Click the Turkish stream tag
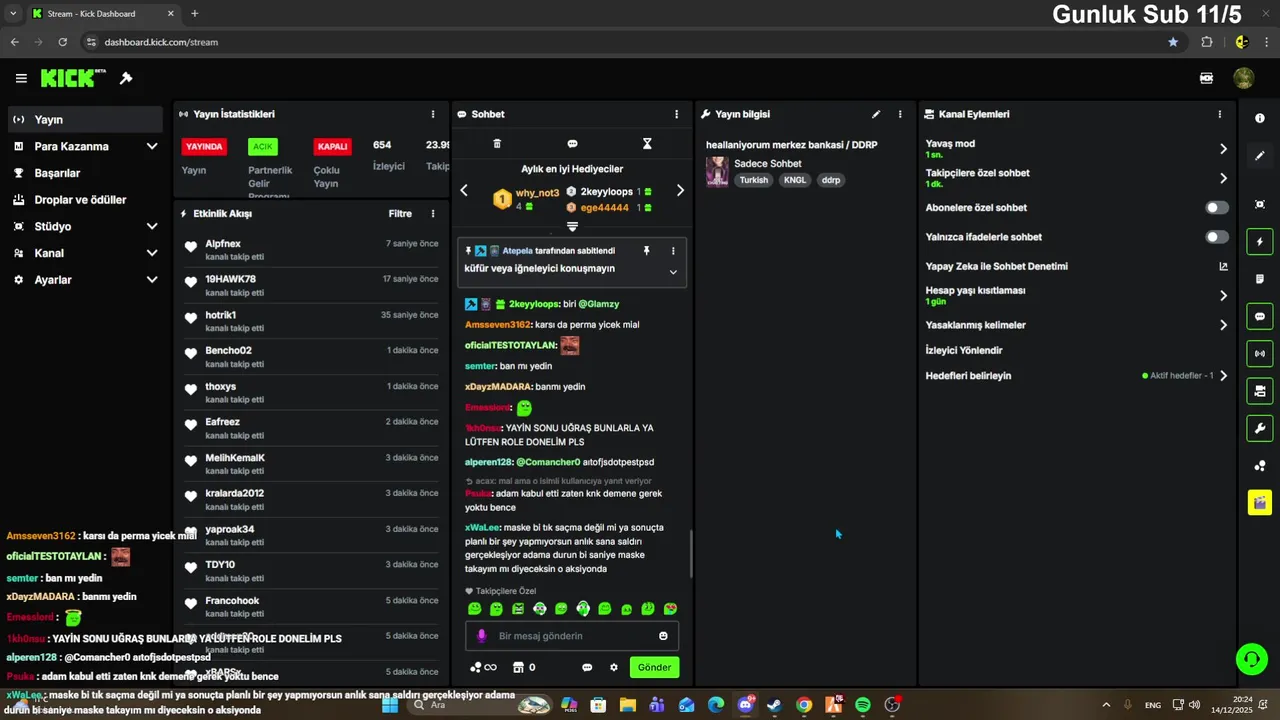1280x720 pixels. (x=754, y=180)
